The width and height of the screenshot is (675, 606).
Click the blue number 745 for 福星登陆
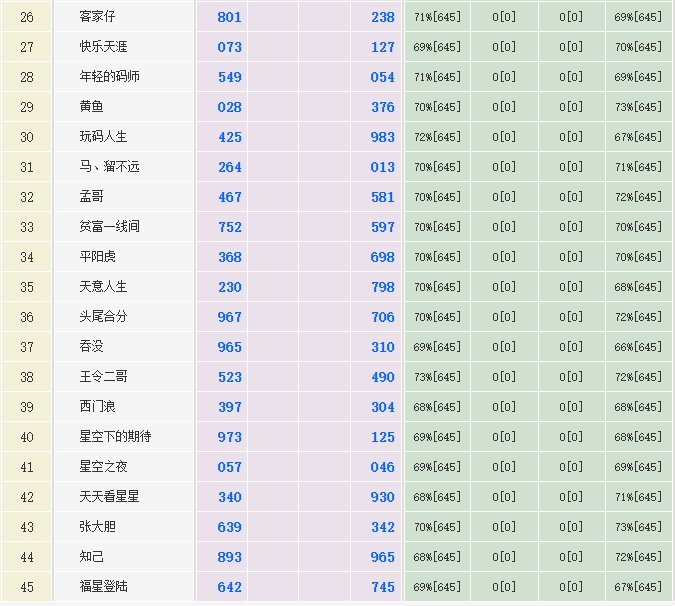(382, 587)
